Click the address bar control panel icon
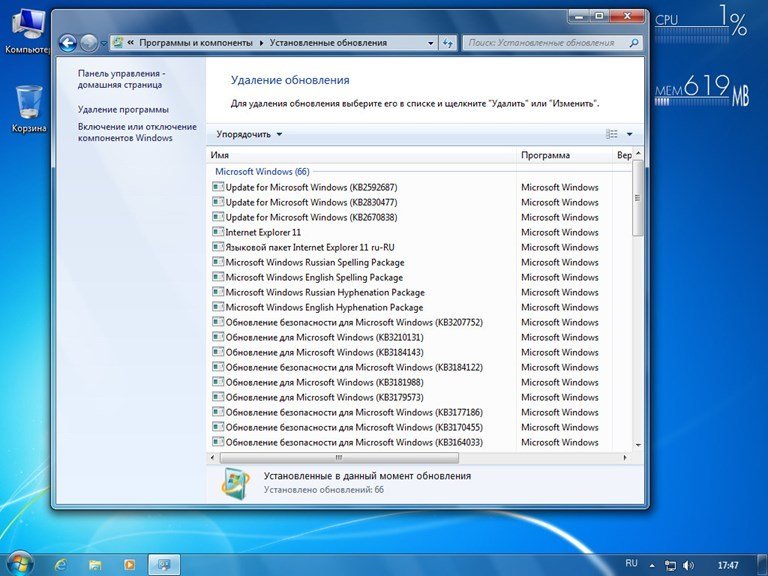 pos(118,43)
